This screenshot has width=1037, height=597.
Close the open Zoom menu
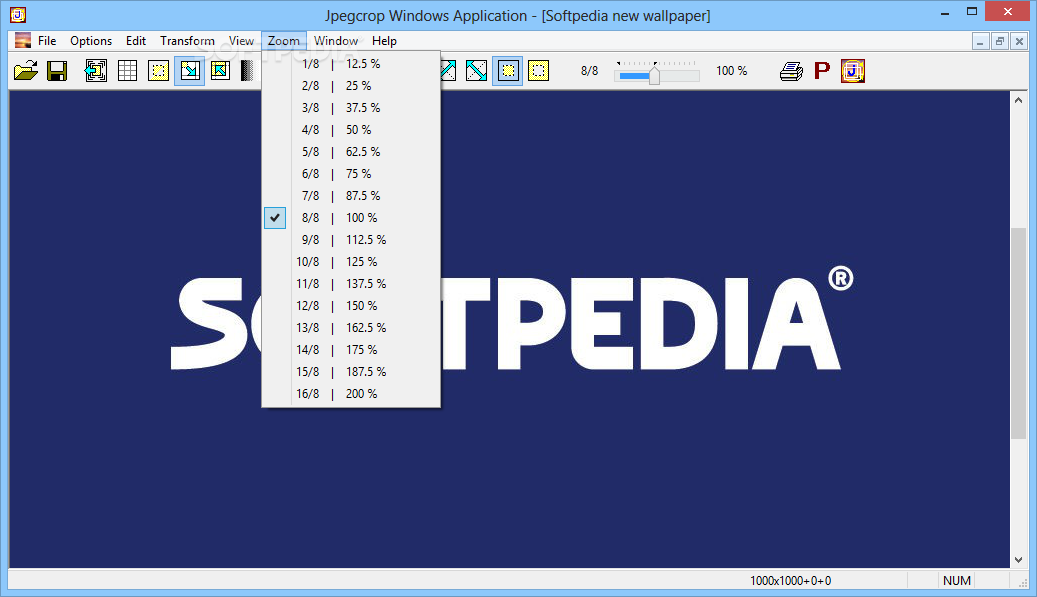point(284,41)
